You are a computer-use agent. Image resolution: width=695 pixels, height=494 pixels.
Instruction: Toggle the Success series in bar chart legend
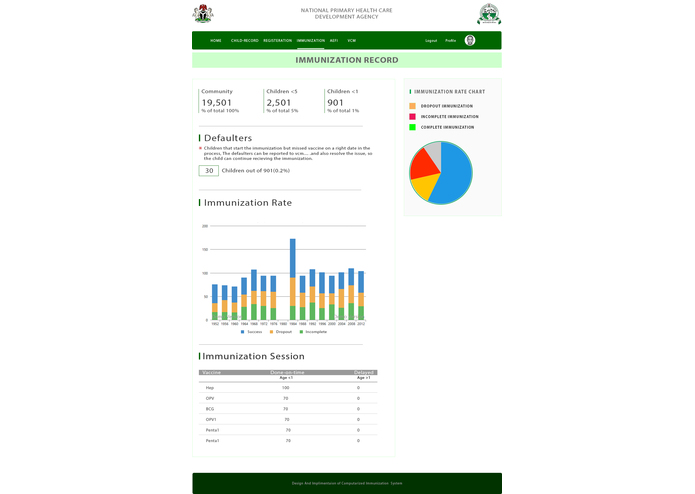(252, 332)
